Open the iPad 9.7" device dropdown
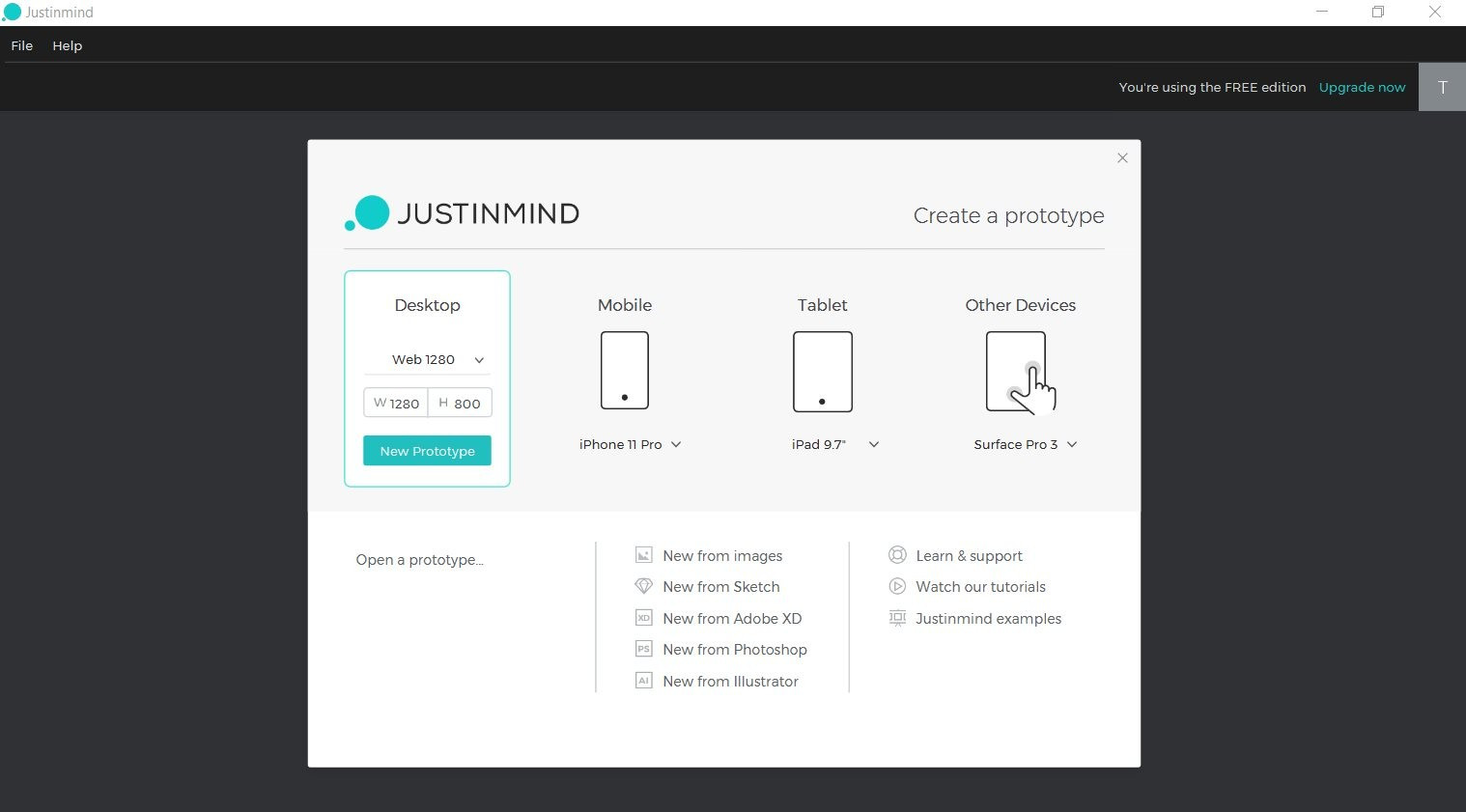1466x812 pixels. (874, 444)
